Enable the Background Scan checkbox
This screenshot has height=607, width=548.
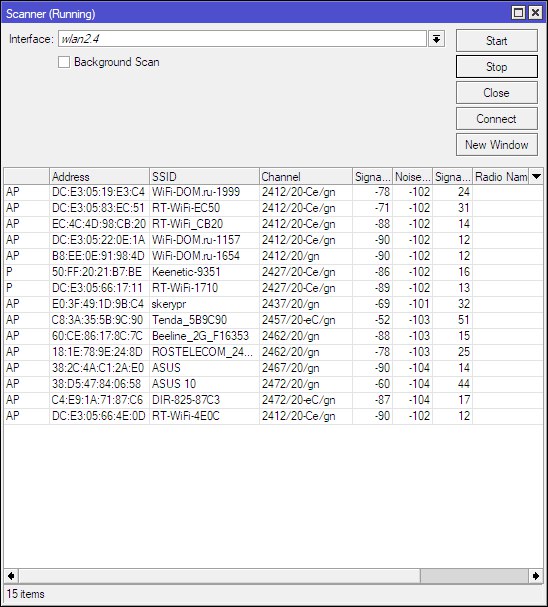[64, 62]
